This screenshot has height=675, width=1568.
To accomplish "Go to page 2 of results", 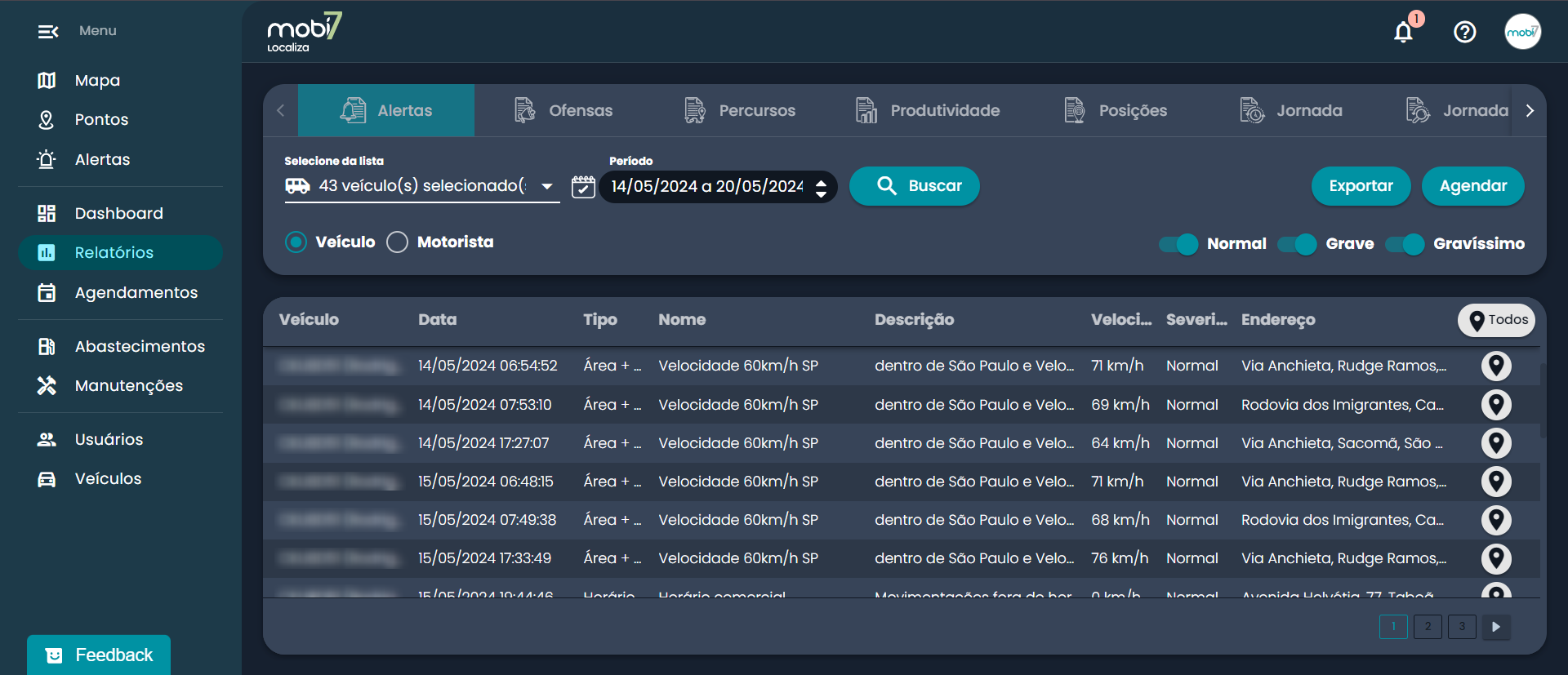I will (x=1428, y=627).
